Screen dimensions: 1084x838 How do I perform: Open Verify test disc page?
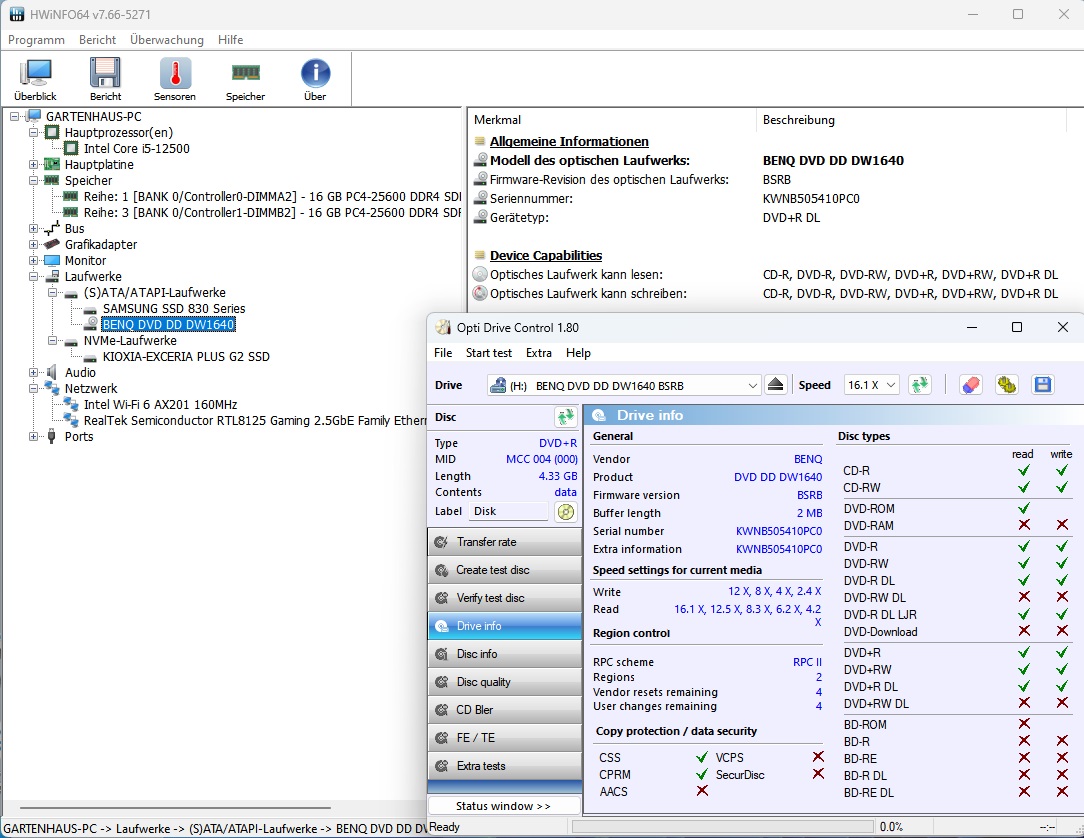pos(505,598)
